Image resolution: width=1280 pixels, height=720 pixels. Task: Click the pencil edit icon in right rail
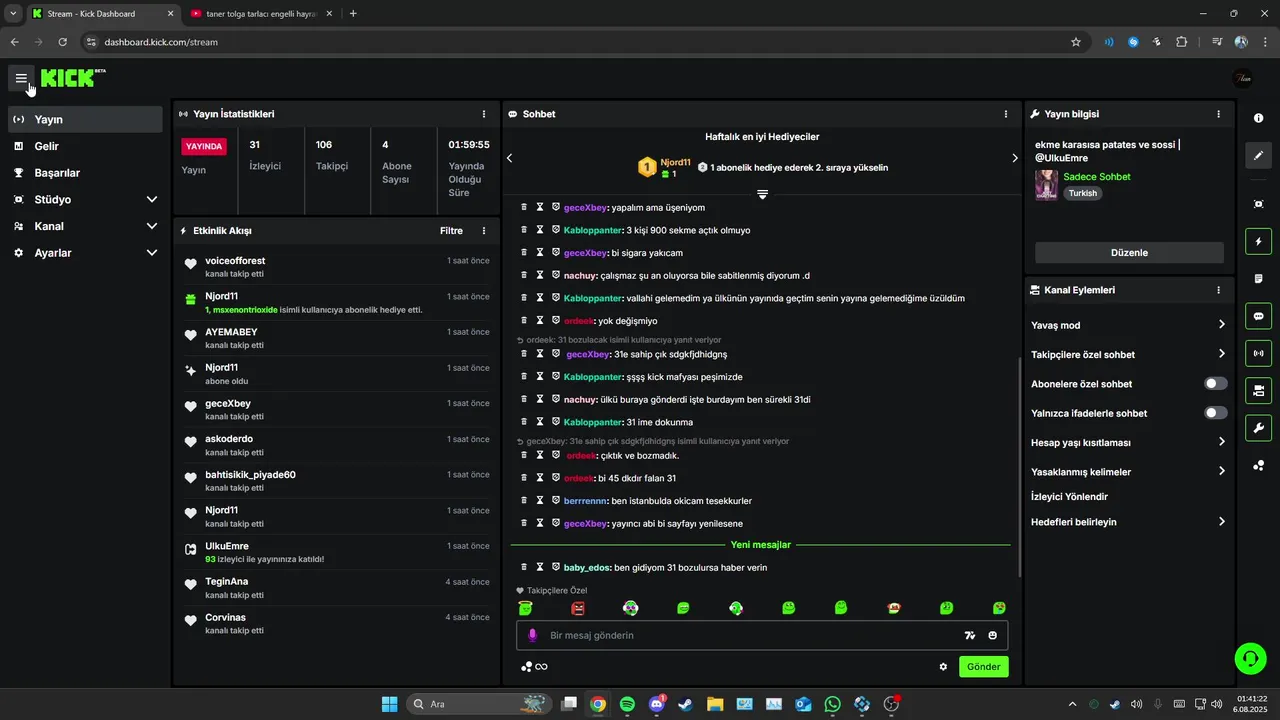(1258, 156)
